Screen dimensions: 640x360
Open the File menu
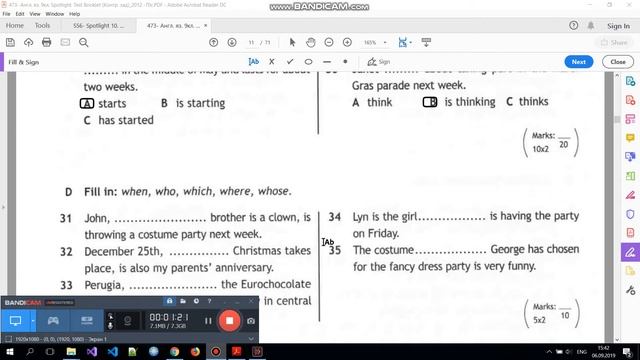pos(7,13)
